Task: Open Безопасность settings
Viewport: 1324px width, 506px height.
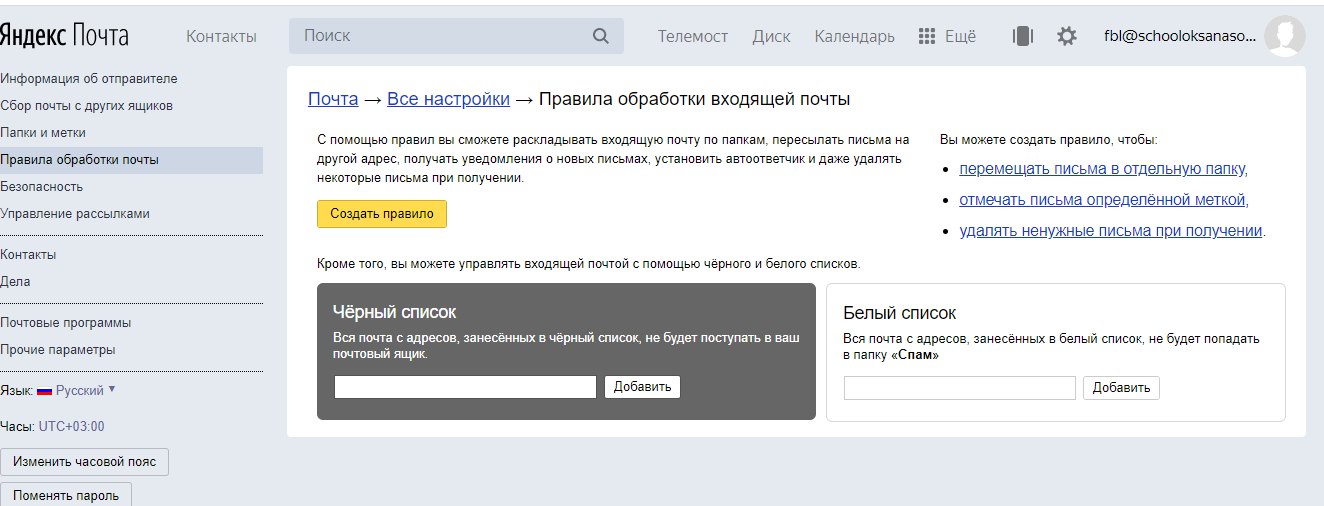Action: (42, 186)
